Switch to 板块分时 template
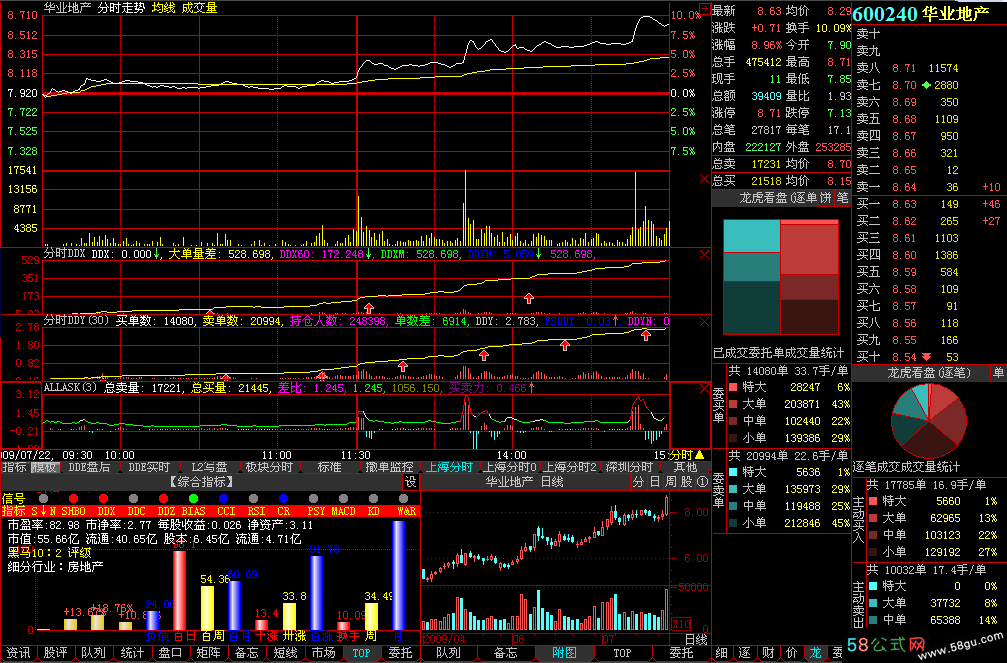The width and height of the screenshot is (1007, 663). pos(269,467)
